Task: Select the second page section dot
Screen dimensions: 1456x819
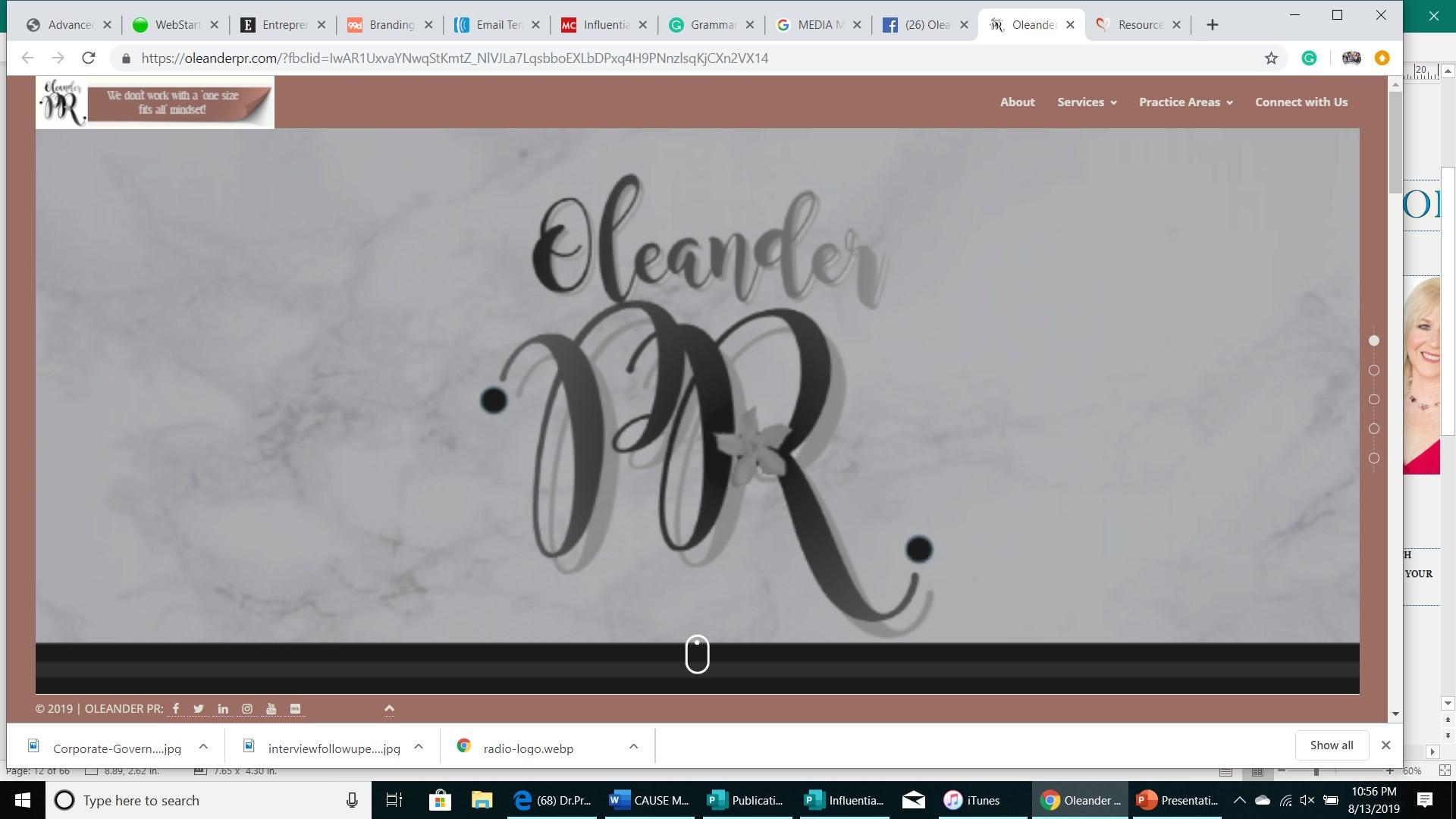Action: click(1373, 371)
